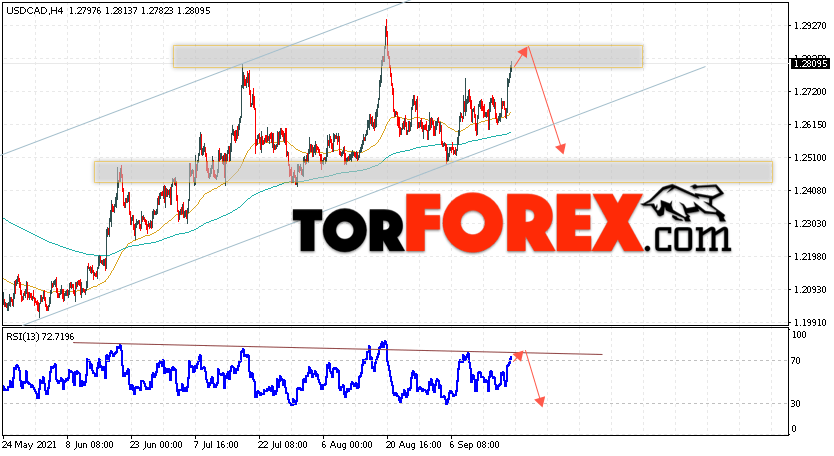Click the 22 Jul 08:00 time label
The width and height of the screenshot is (834, 456).
[x=282, y=445]
